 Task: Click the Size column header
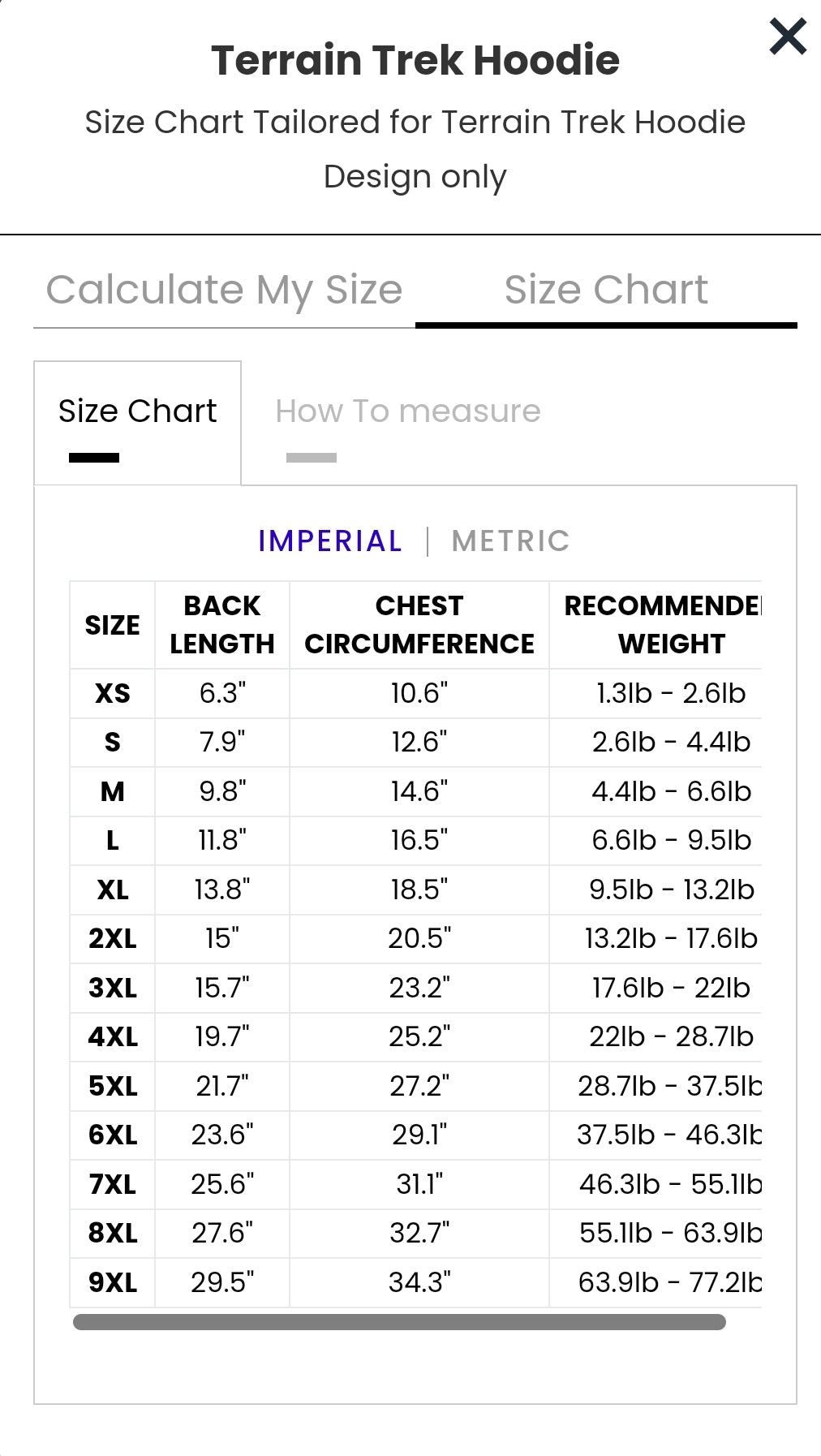(x=113, y=626)
